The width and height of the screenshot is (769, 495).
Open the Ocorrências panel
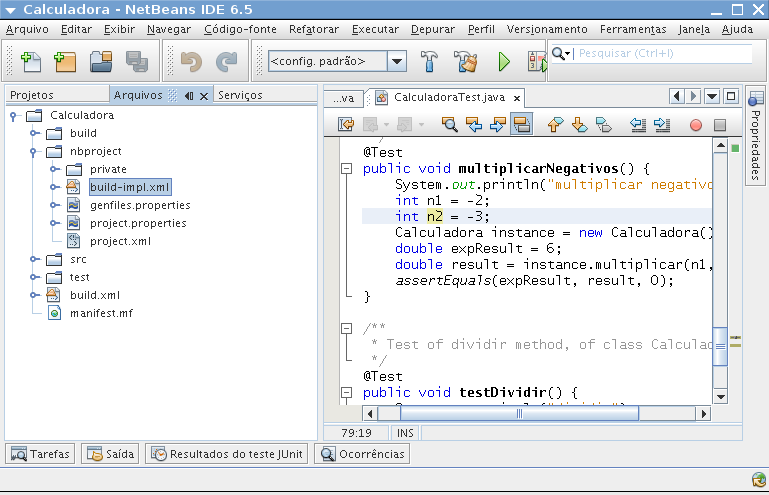362,454
